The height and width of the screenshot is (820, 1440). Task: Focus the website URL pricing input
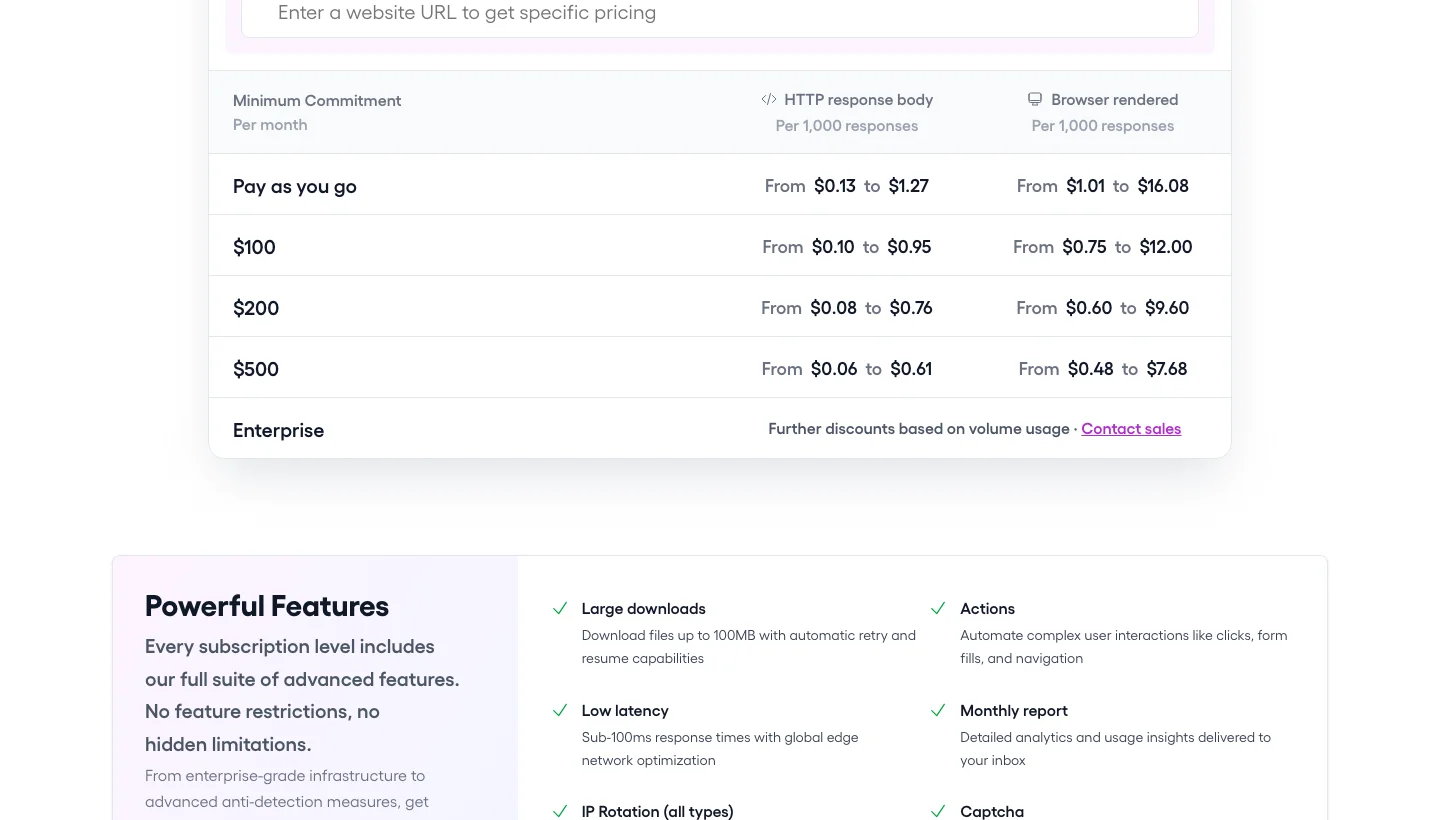[x=720, y=14]
